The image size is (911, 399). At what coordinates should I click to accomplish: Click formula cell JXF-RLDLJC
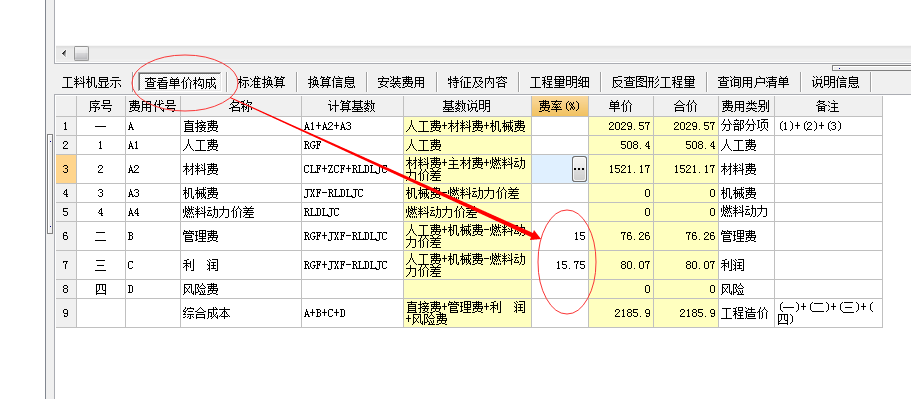coord(352,193)
